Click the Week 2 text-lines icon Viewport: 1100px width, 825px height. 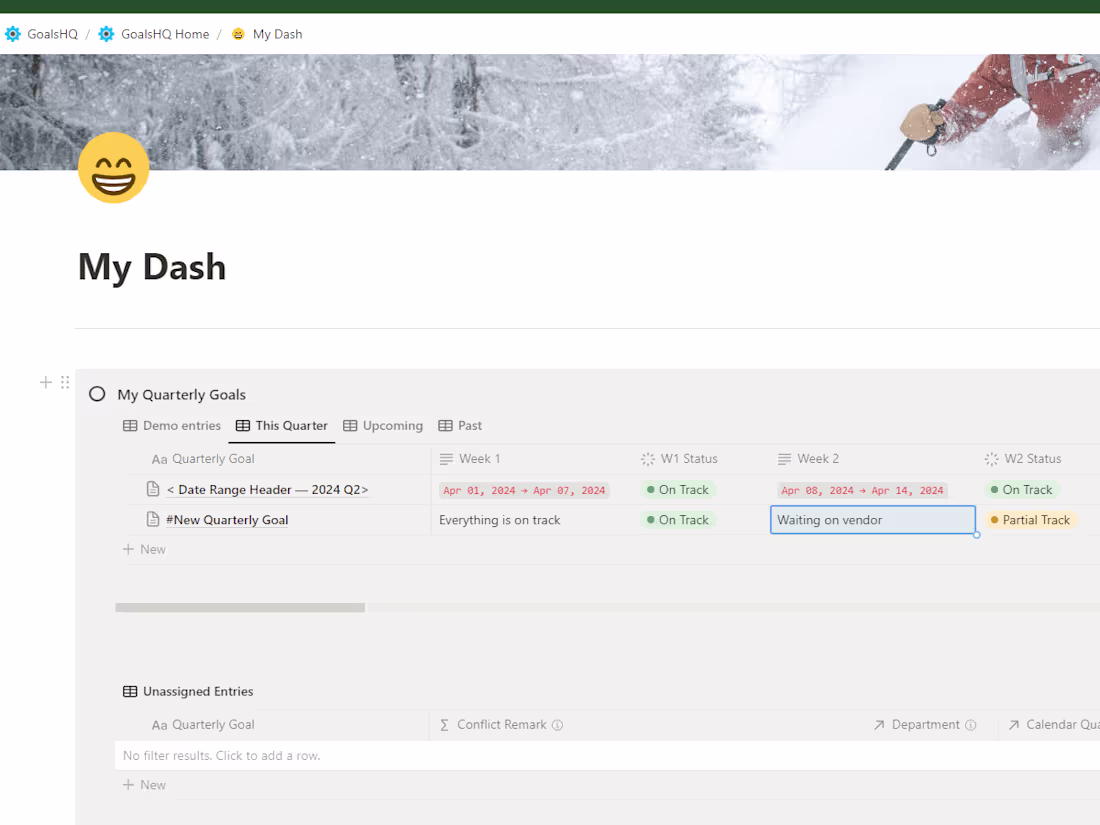point(784,460)
